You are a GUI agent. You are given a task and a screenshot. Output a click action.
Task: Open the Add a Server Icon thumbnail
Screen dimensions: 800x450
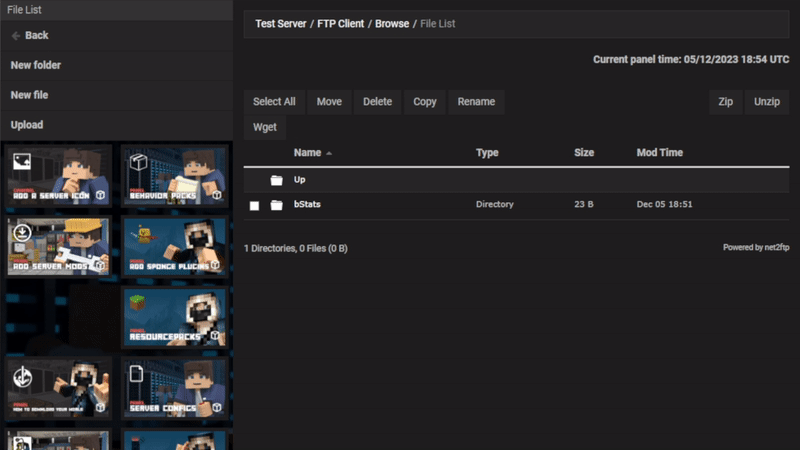(x=59, y=176)
